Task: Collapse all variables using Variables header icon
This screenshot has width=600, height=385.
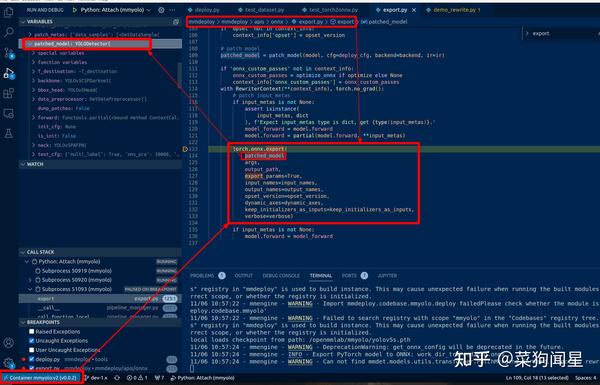Action: point(176,22)
